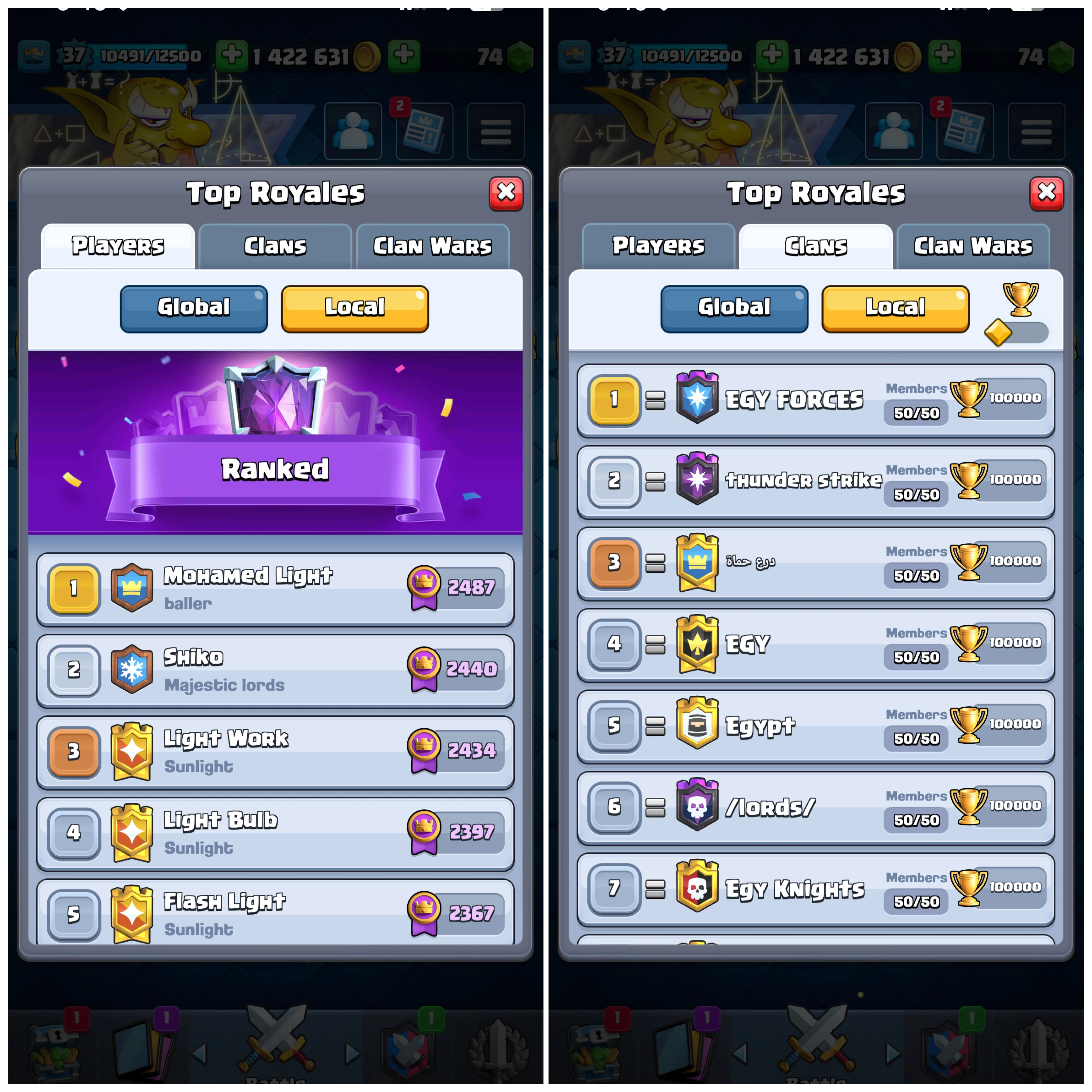Tap EGY FORCES clan badge icon

pyautogui.click(x=697, y=397)
